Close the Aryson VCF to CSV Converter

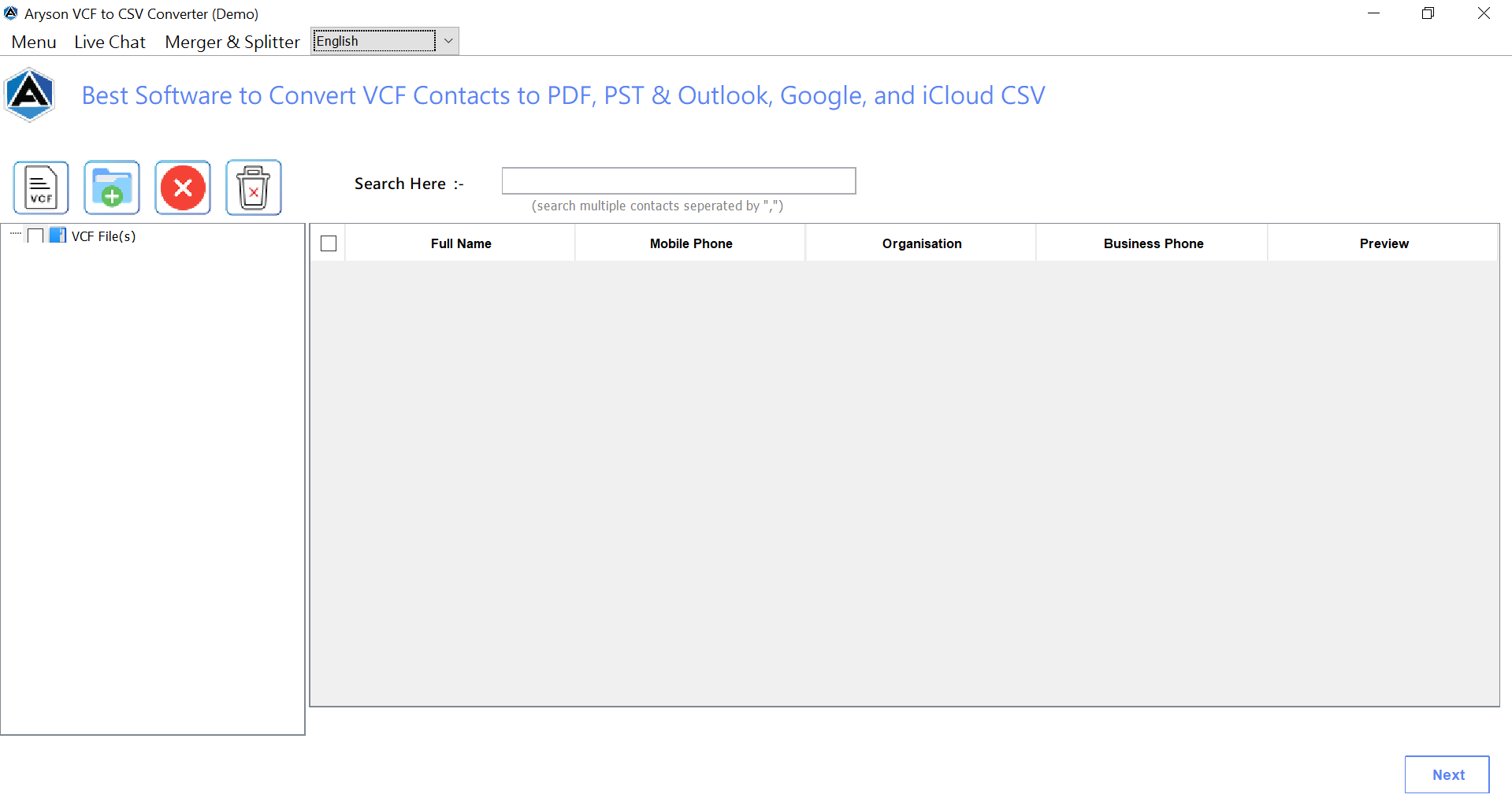pos(1483,13)
